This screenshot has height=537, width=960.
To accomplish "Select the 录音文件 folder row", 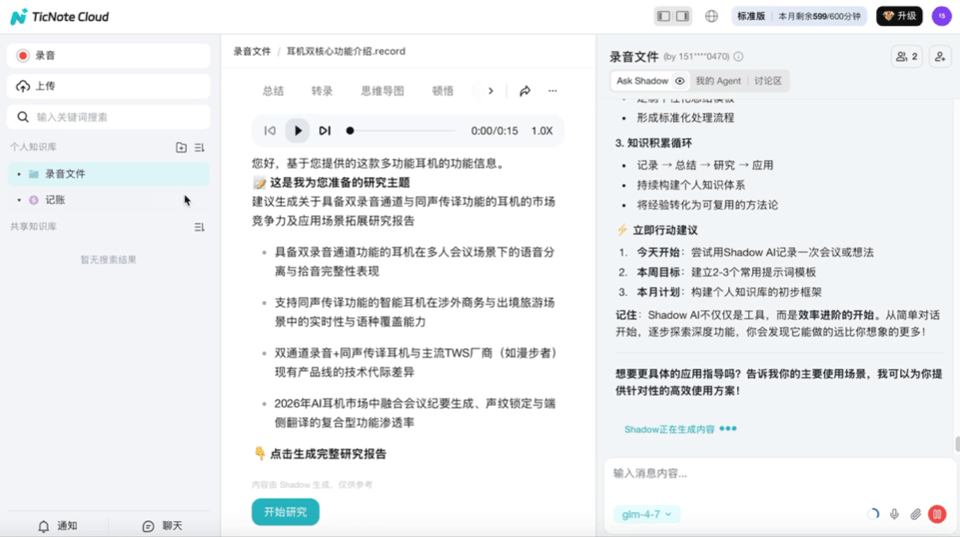I will pos(108,174).
